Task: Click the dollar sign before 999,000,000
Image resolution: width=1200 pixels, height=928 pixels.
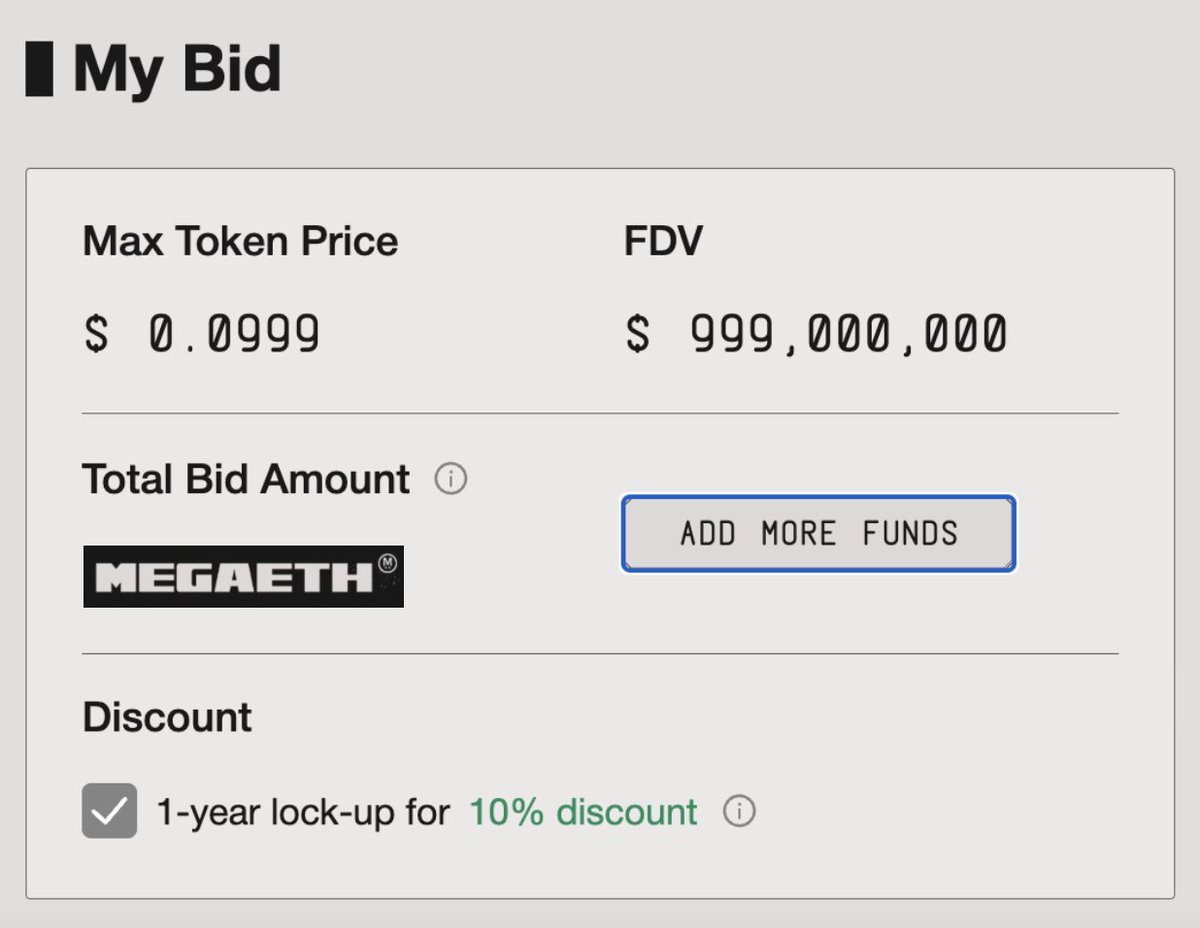Action: click(x=637, y=334)
